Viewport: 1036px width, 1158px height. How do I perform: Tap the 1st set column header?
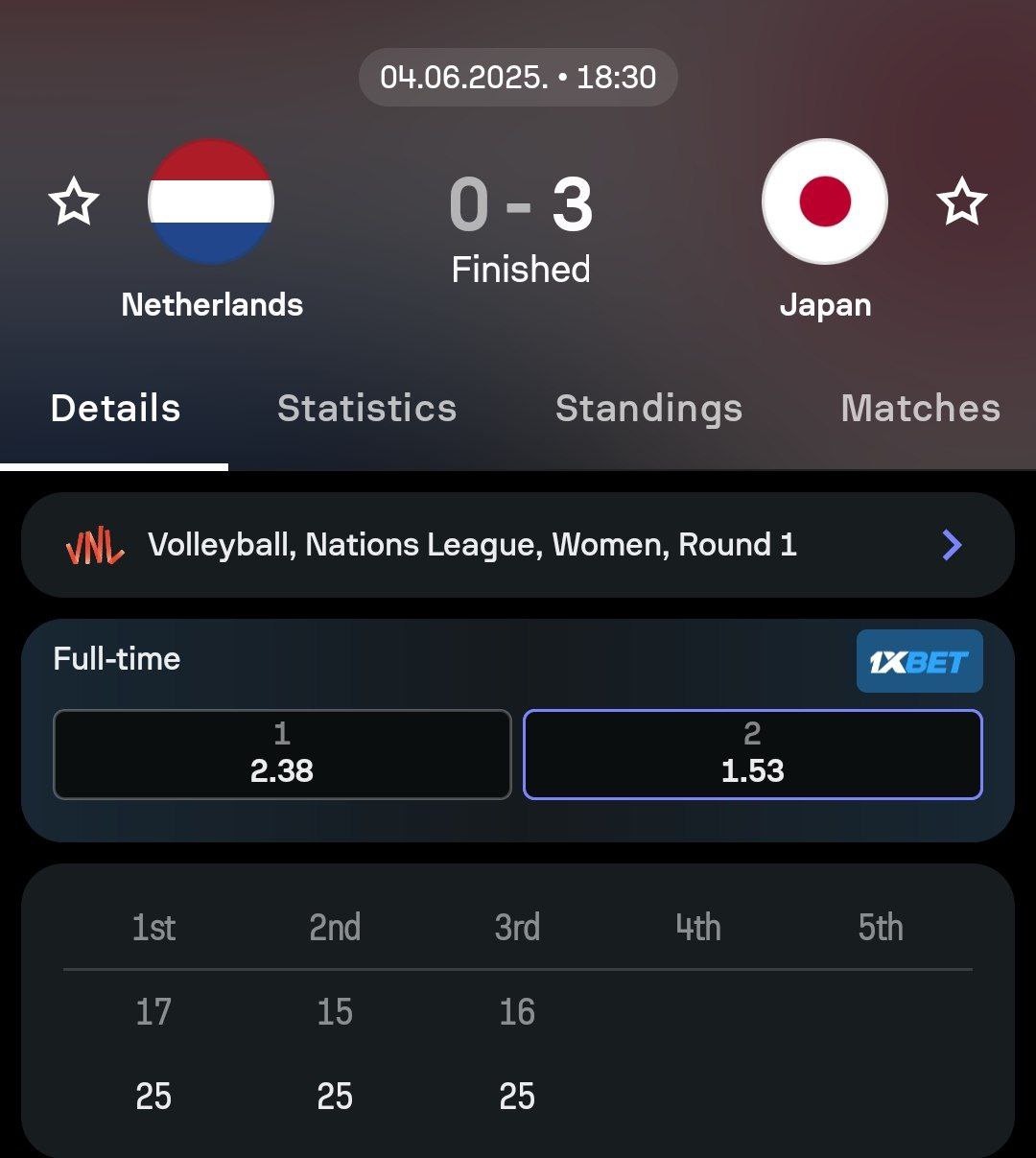click(153, 928)
